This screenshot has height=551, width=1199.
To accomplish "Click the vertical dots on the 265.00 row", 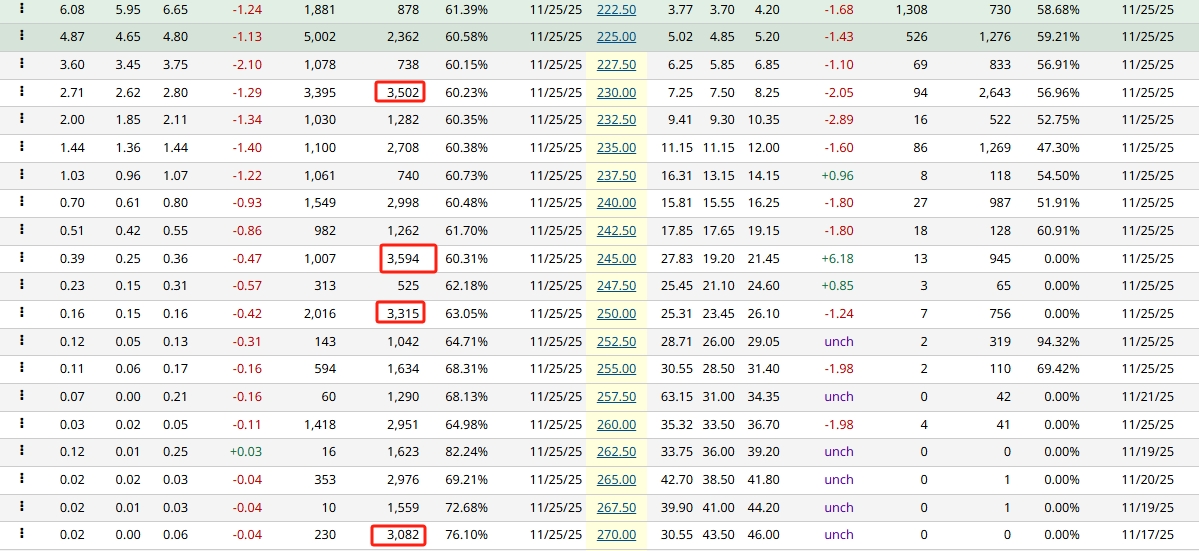I will coord(21,479).
